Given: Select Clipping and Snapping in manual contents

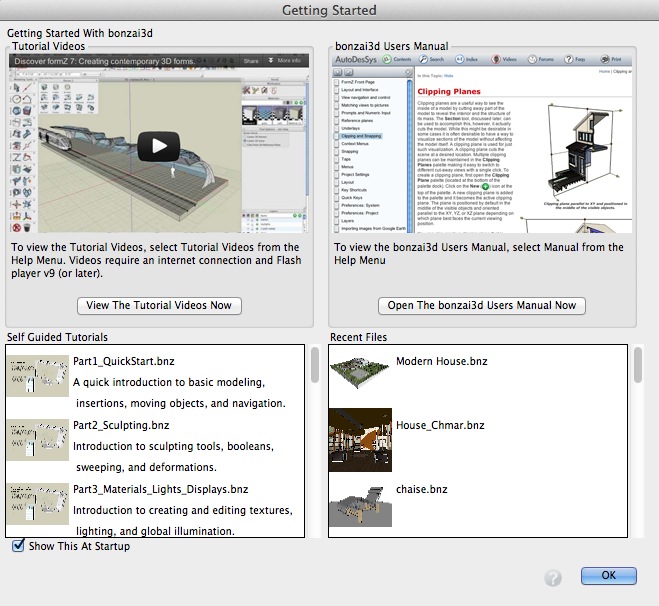Looking at the screenshot, I should (361, 136).
